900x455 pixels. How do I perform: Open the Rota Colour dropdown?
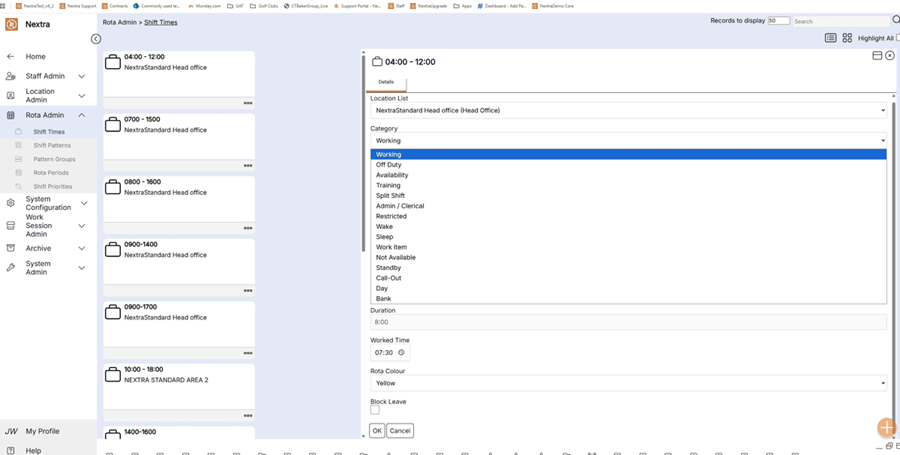(x=629, y=383)
